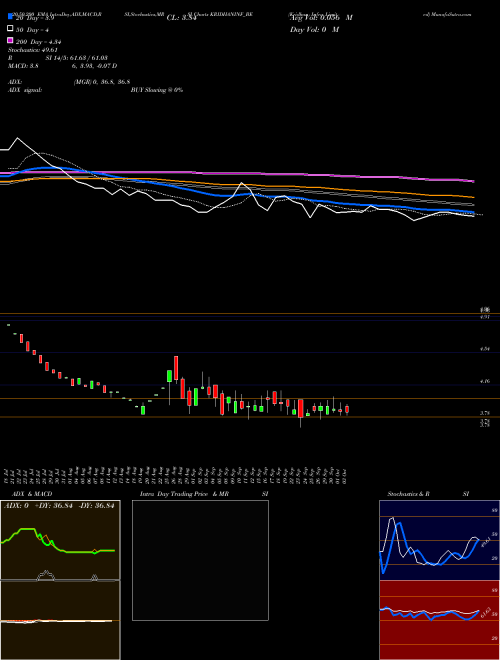Click the 'ADX: 0 +DY: 36.84 -DY: 36.84' header
Image resolution: width=500 pixels, height=660 pixels.
[59, 506]
